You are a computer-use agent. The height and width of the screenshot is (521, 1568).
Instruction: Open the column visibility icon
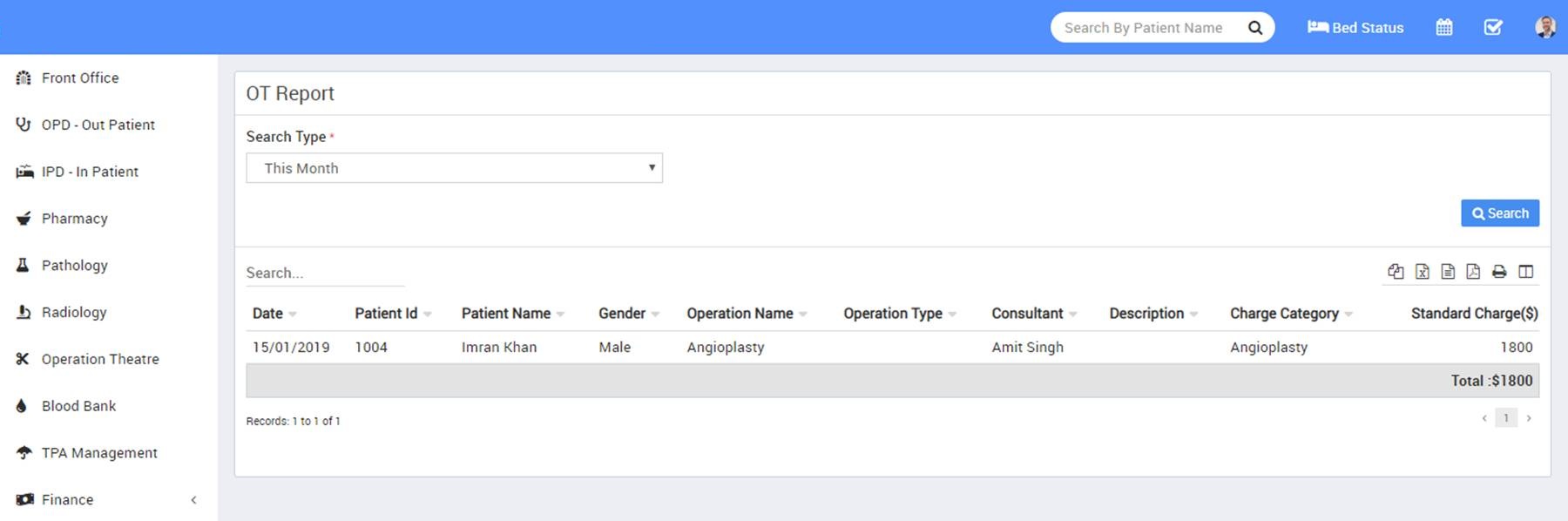coord(1525,272)
